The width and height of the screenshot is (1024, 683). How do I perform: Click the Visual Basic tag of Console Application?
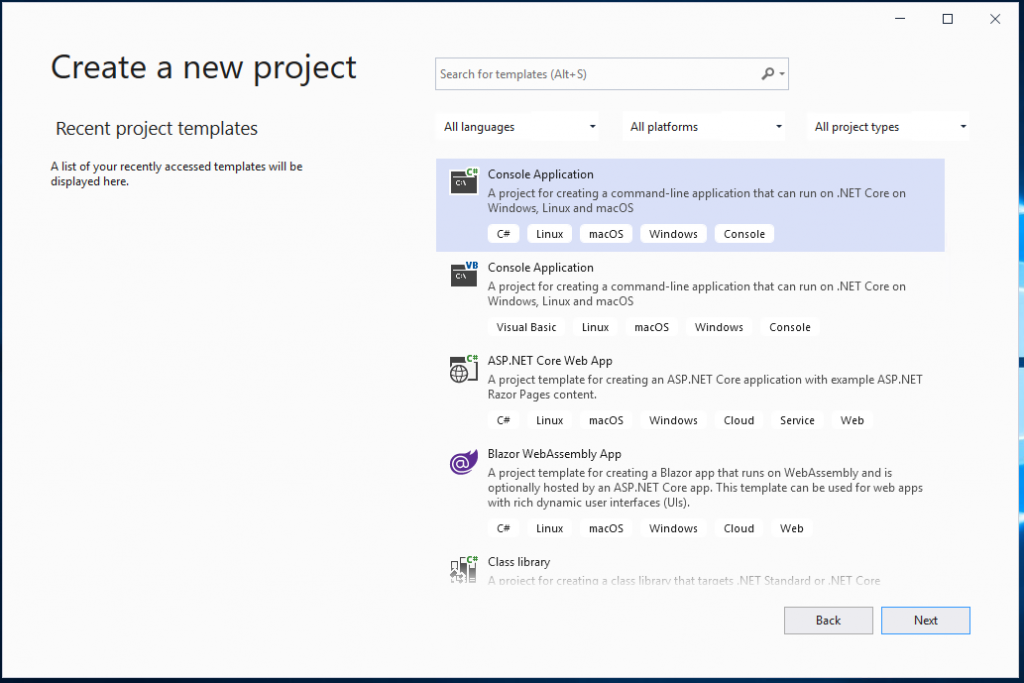(x=526, y=327)
